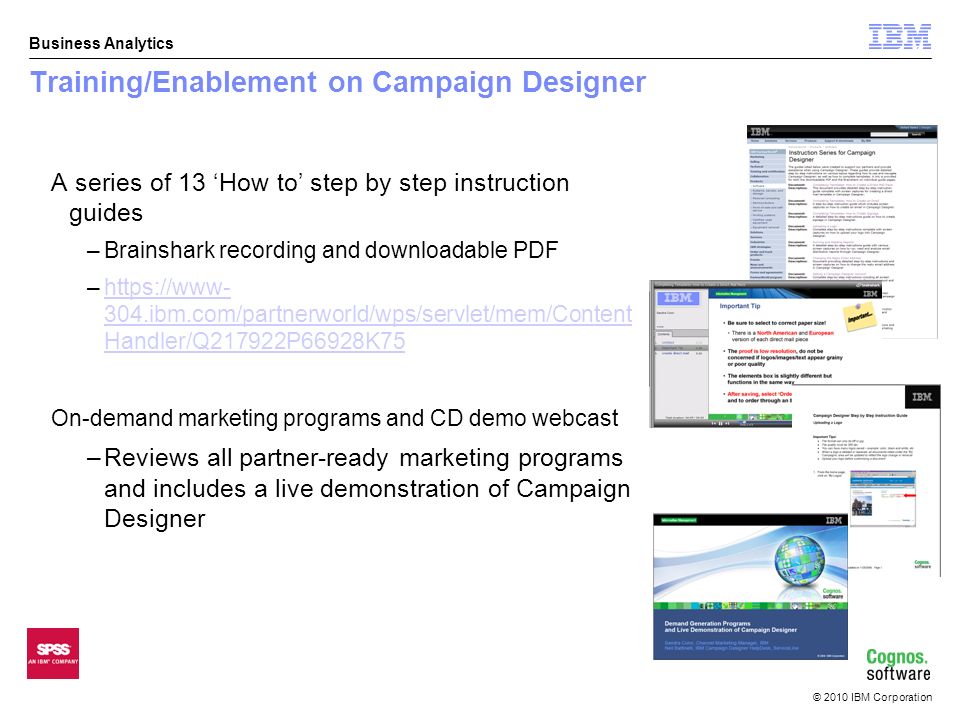Viewport: 960px width, 720px height.
Task: Select 'Brainshark recording and downloadable PDF' bullet
Action: pyautogui.click(x=331, y=250)
